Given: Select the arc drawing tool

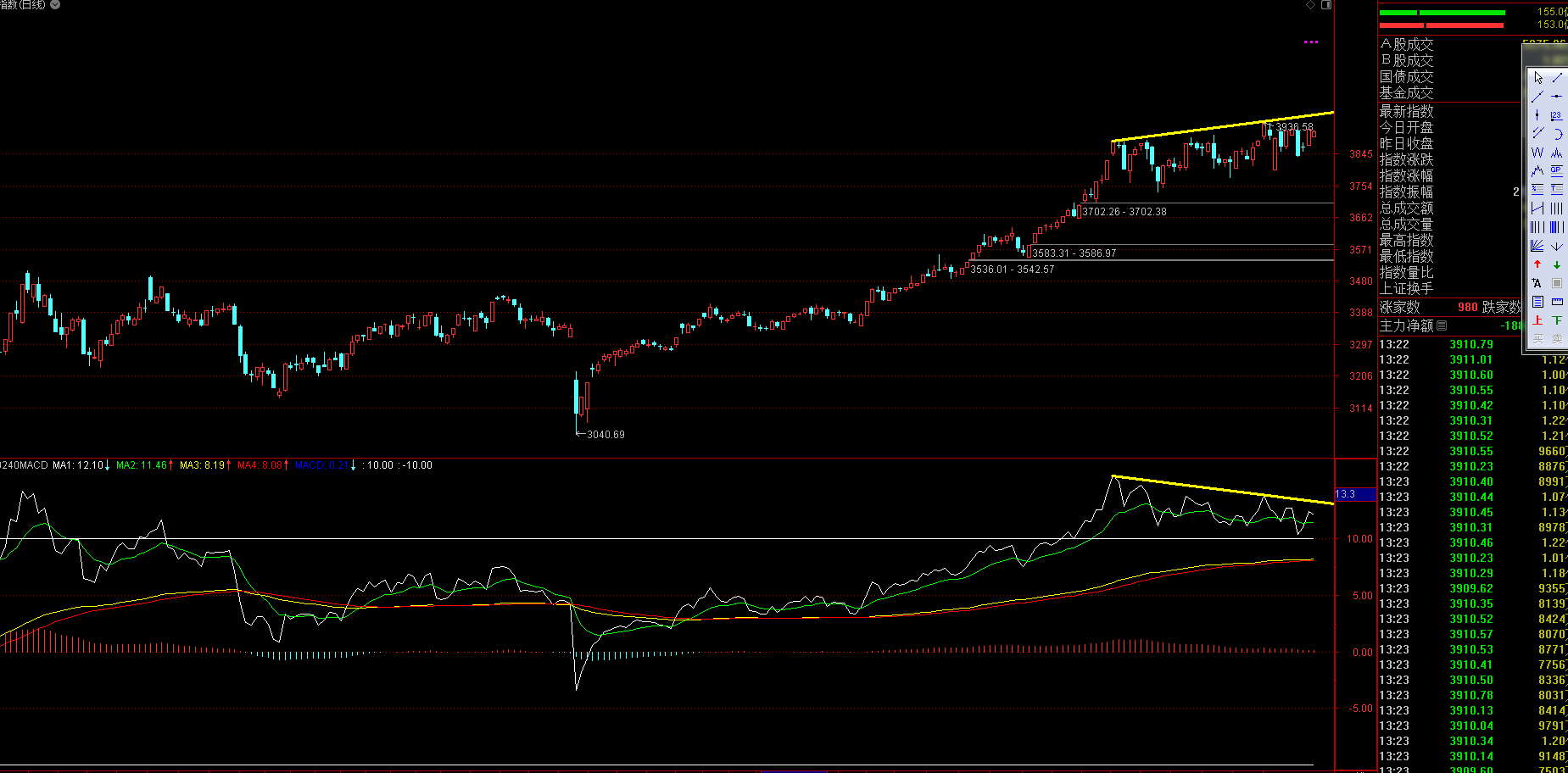Looking at the screenshot, I should (x=1557, y=134).
